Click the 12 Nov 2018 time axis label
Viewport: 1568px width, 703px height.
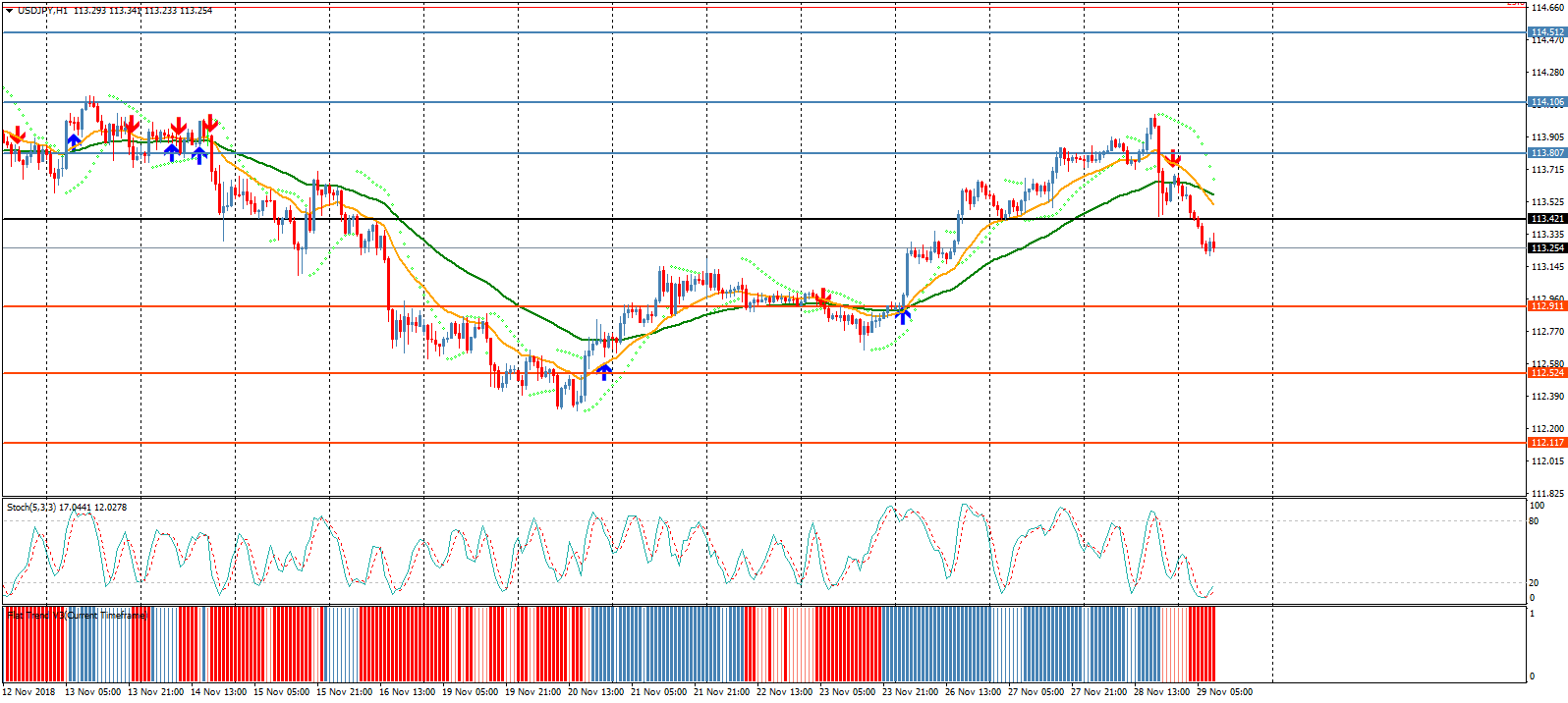28,692
